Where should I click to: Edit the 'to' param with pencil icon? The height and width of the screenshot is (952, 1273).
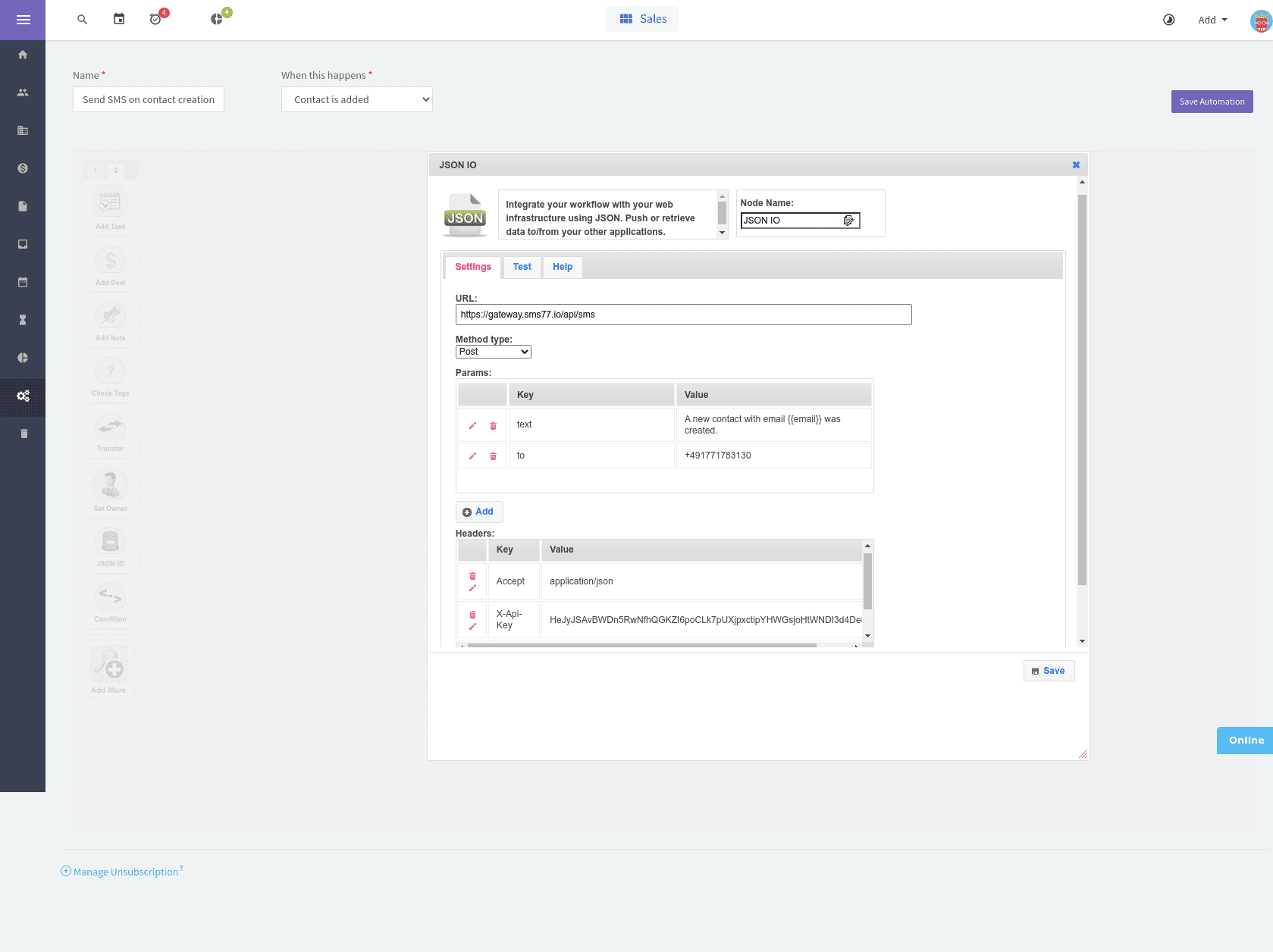472,456
